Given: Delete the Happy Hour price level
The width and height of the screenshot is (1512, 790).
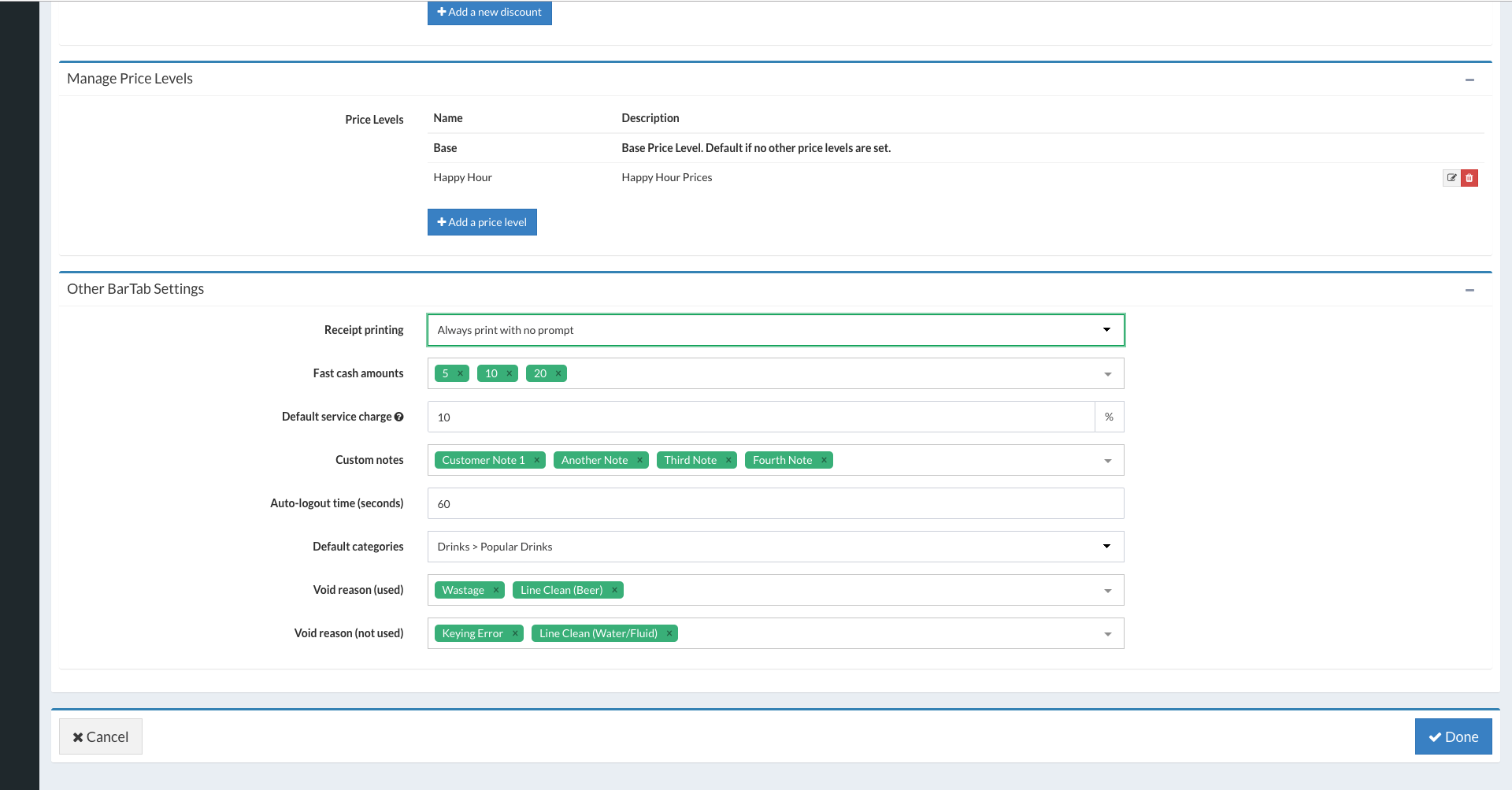Looking at the screenshot, I should [1469, 178].
